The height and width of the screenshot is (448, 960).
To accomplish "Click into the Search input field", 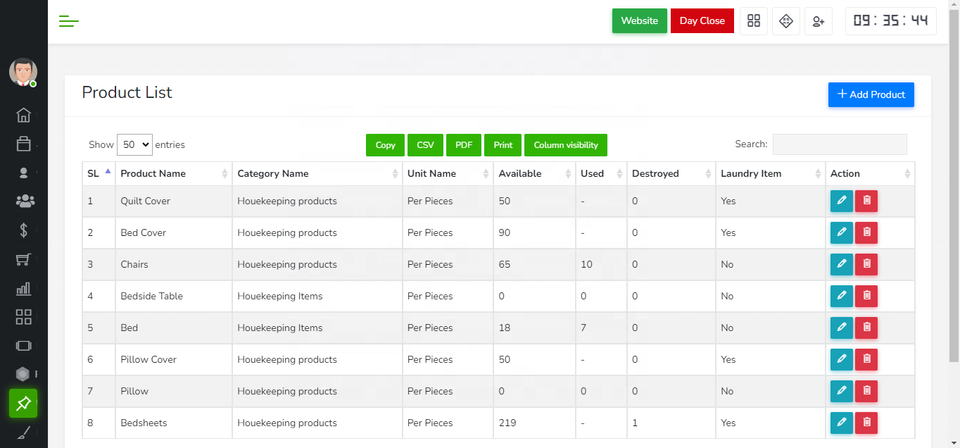I will coord(839,145).
